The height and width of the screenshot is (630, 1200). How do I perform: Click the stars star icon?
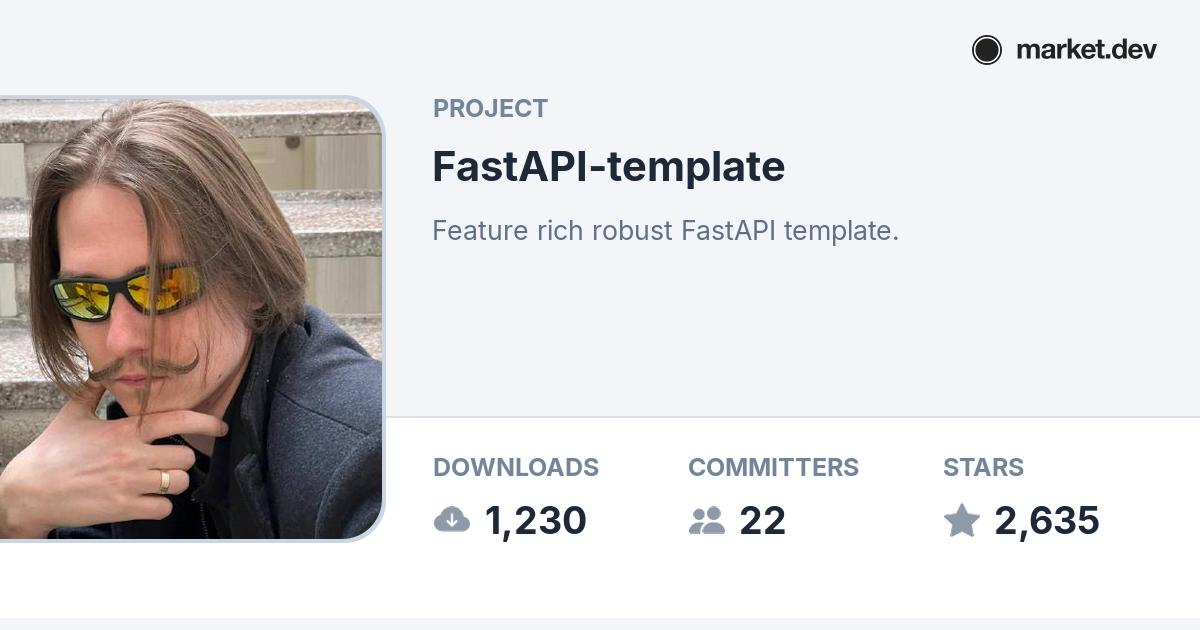coord(962,520)
